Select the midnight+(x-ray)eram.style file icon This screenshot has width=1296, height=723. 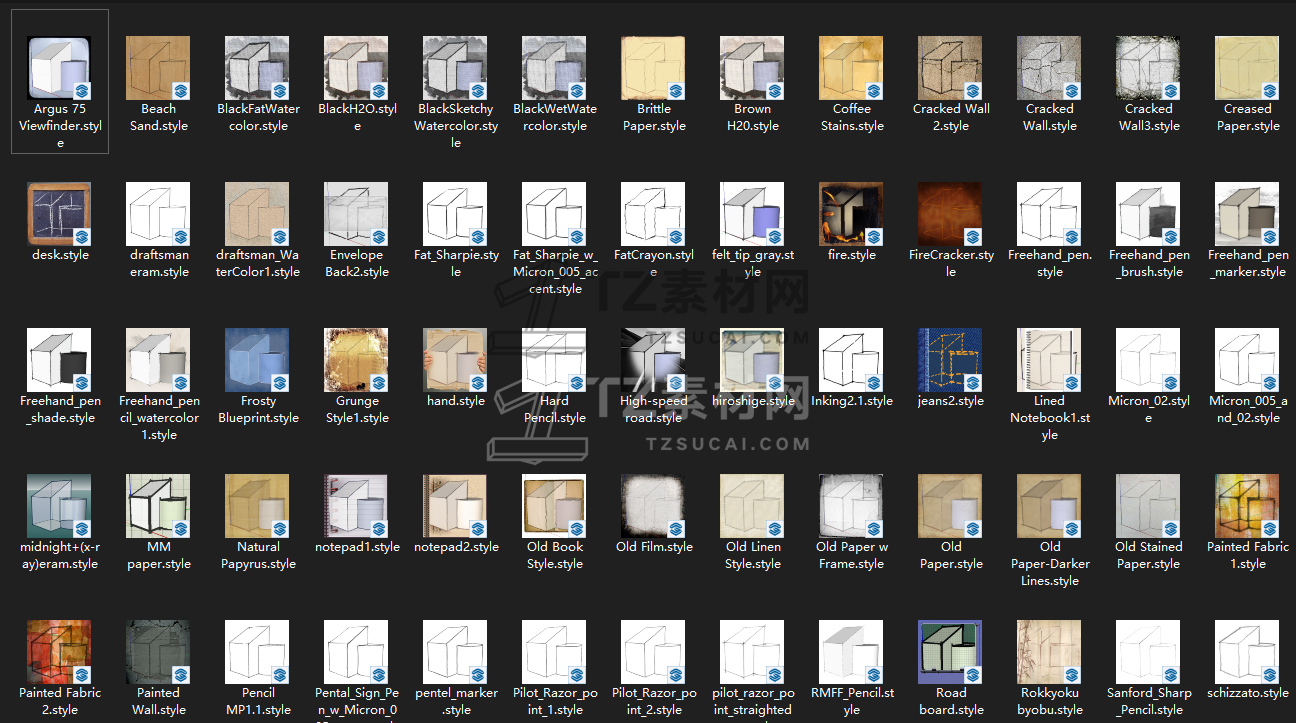coord(60,506)
